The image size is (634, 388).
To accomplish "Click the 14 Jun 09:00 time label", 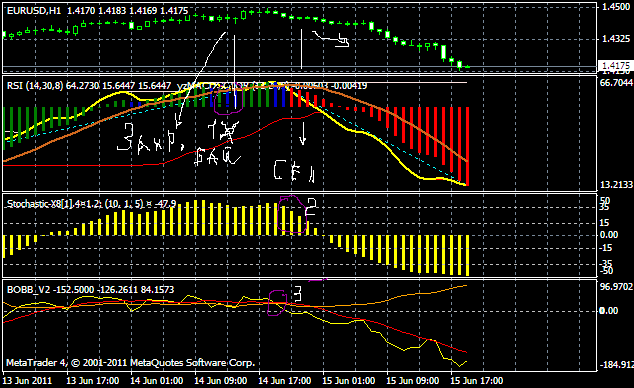I will [x=220, y=381].
